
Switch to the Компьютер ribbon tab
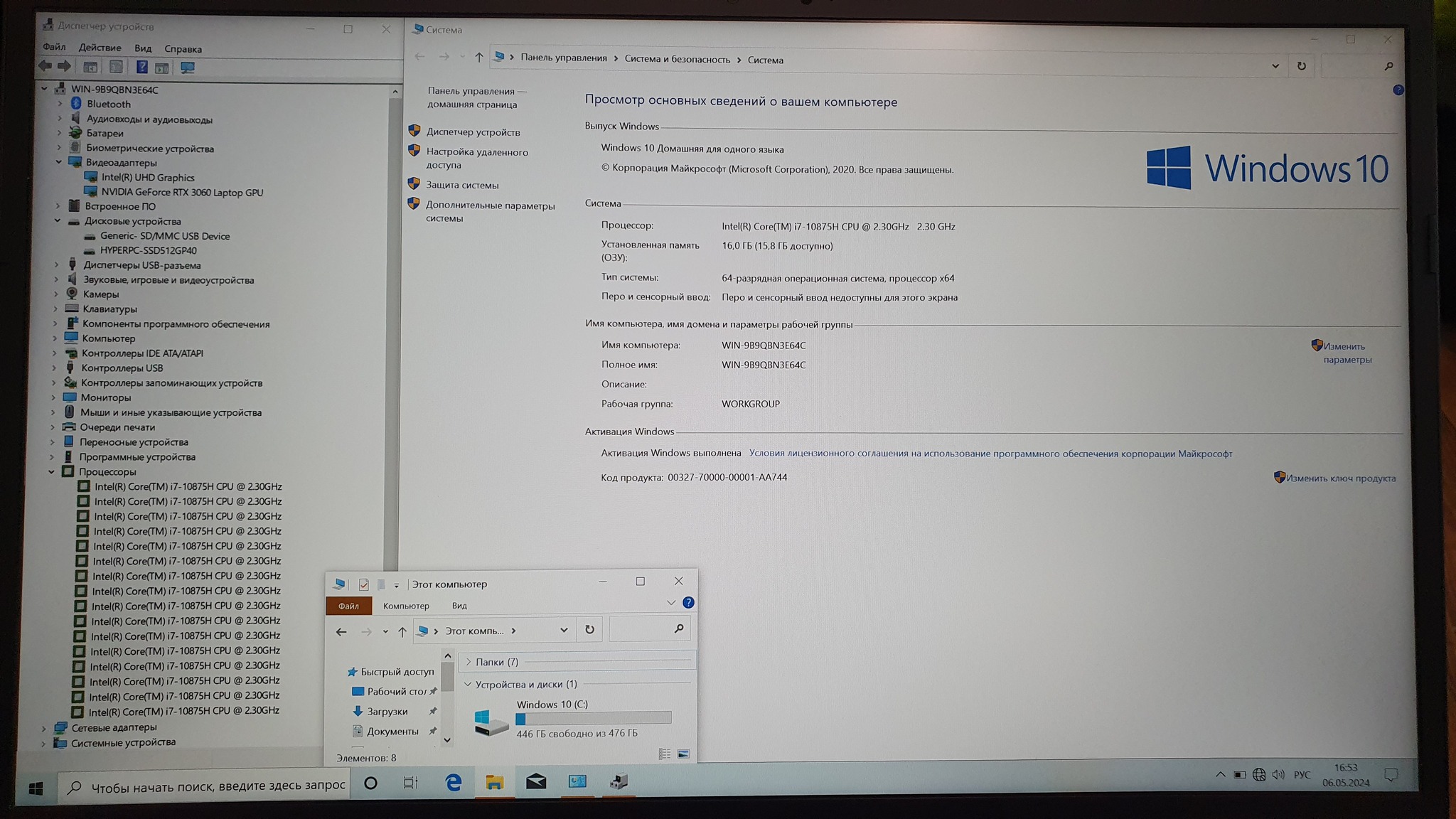[x=406, y=606]
